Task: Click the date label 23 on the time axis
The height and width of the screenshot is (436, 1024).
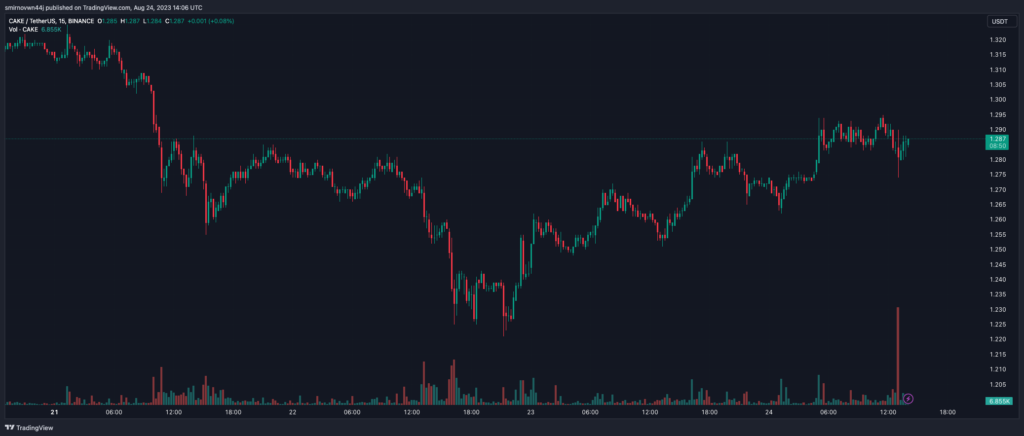Action: [x=531, y=412]
